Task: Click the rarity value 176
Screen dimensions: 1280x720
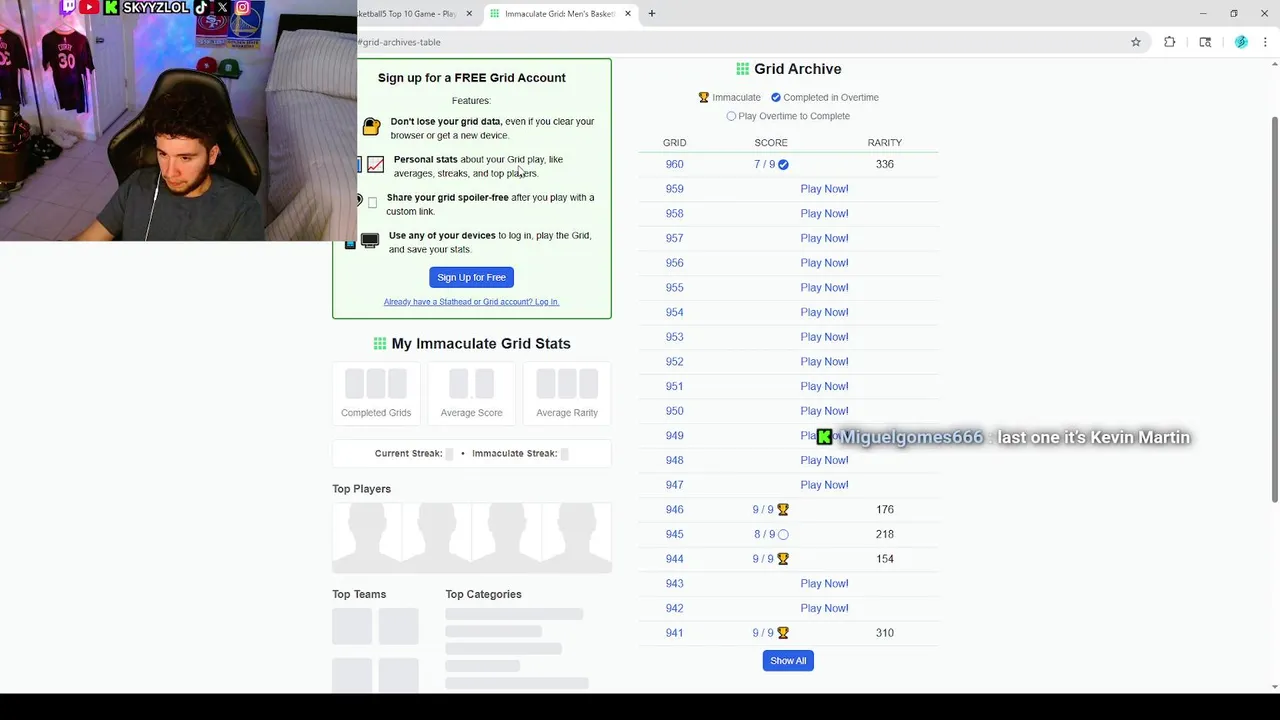Action: [x=885, y=510]
